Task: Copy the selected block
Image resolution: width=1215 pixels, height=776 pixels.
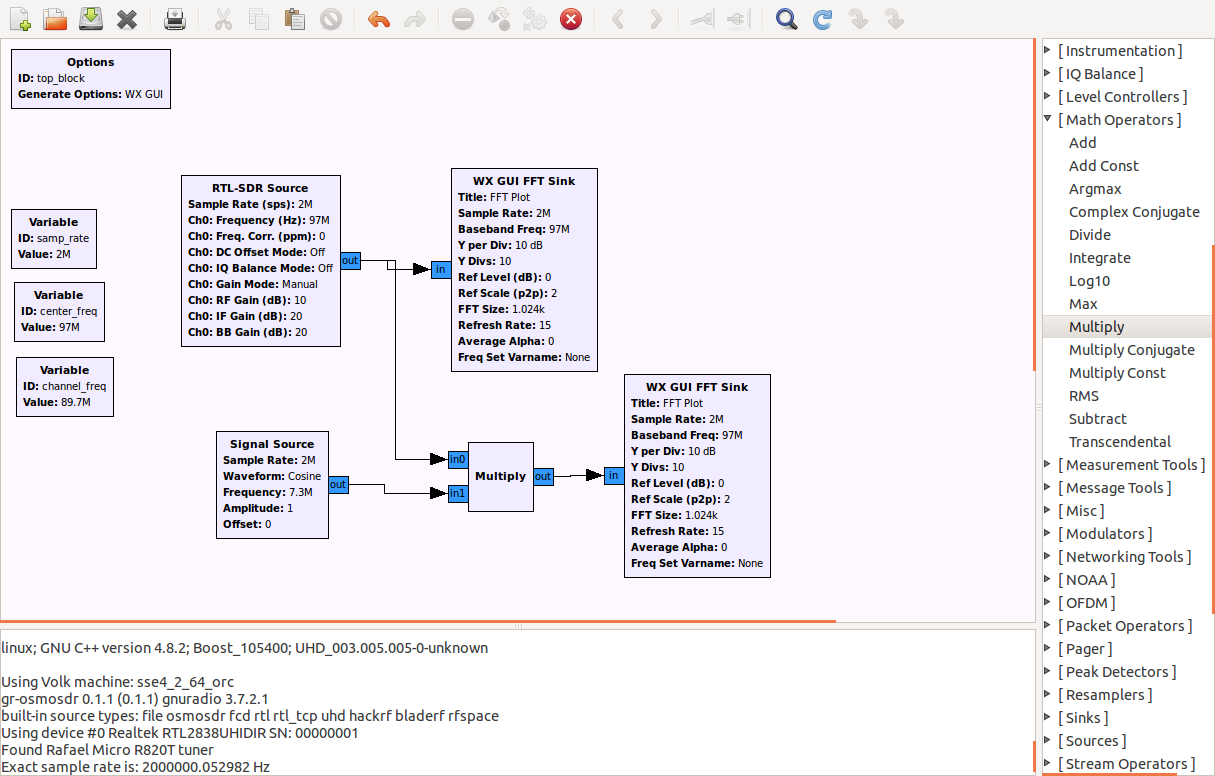Action: coord(259,19)
